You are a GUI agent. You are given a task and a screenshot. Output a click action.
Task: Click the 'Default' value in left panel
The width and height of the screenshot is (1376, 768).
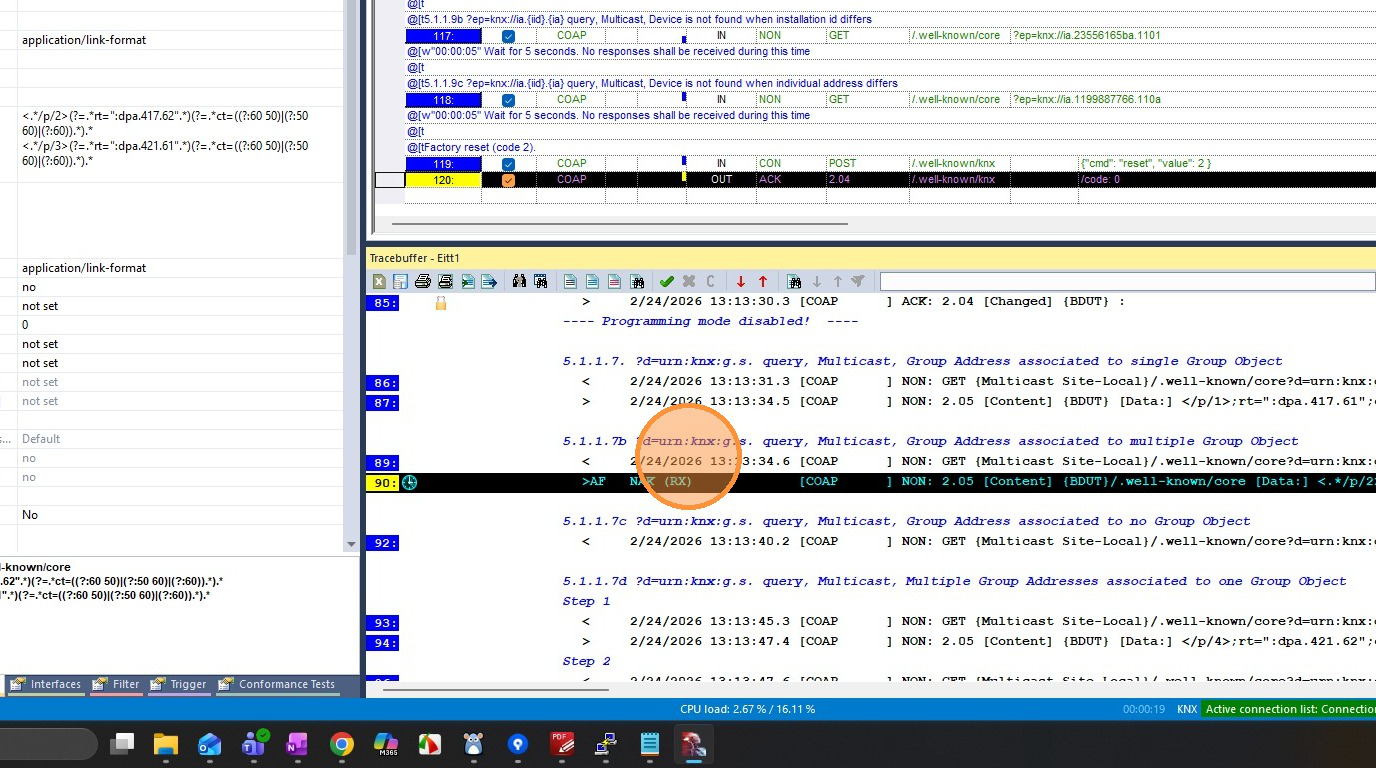(x=41, y=439)
